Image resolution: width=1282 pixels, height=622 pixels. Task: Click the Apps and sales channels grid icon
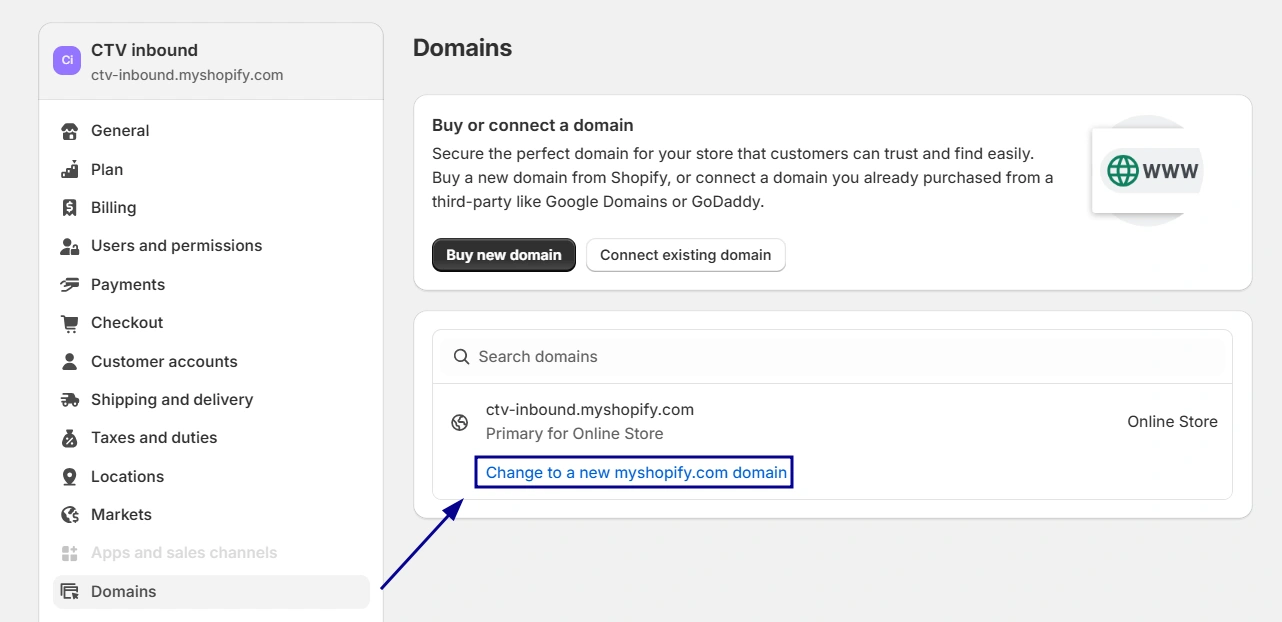tap(69, 553)
